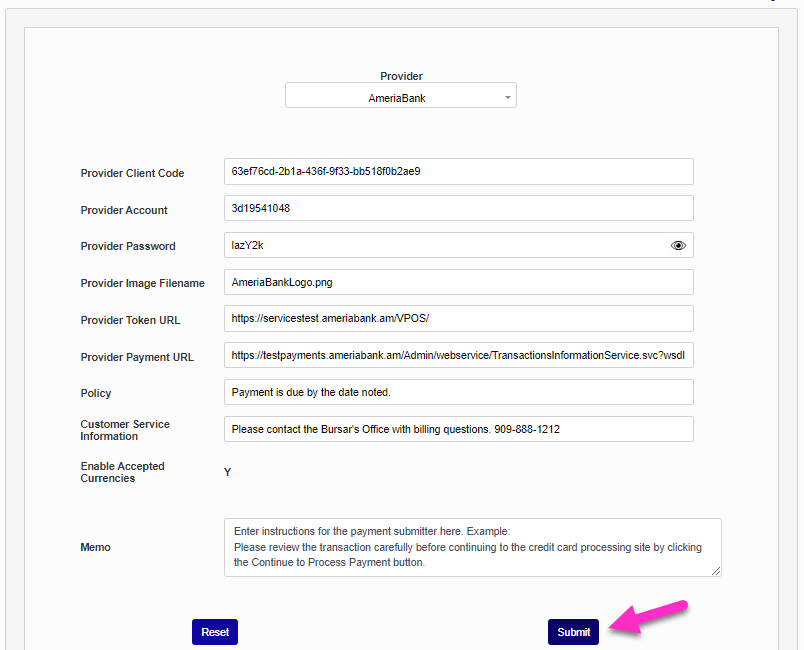Viewport: 804px width, 650px height.
Task: Click the Provider Client Code label
Action: click(132, 173)
